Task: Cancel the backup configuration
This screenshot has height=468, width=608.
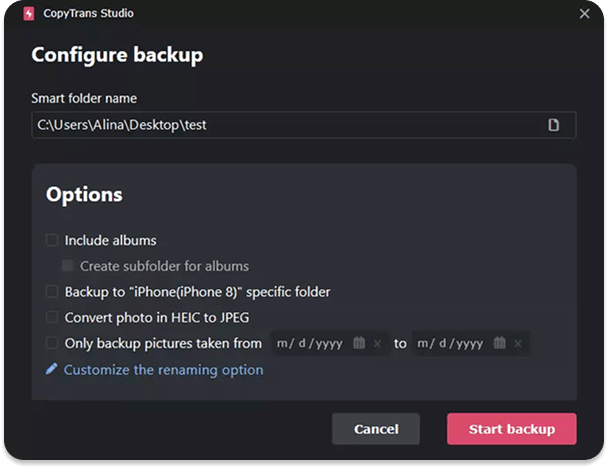Action: coord(376,429)
